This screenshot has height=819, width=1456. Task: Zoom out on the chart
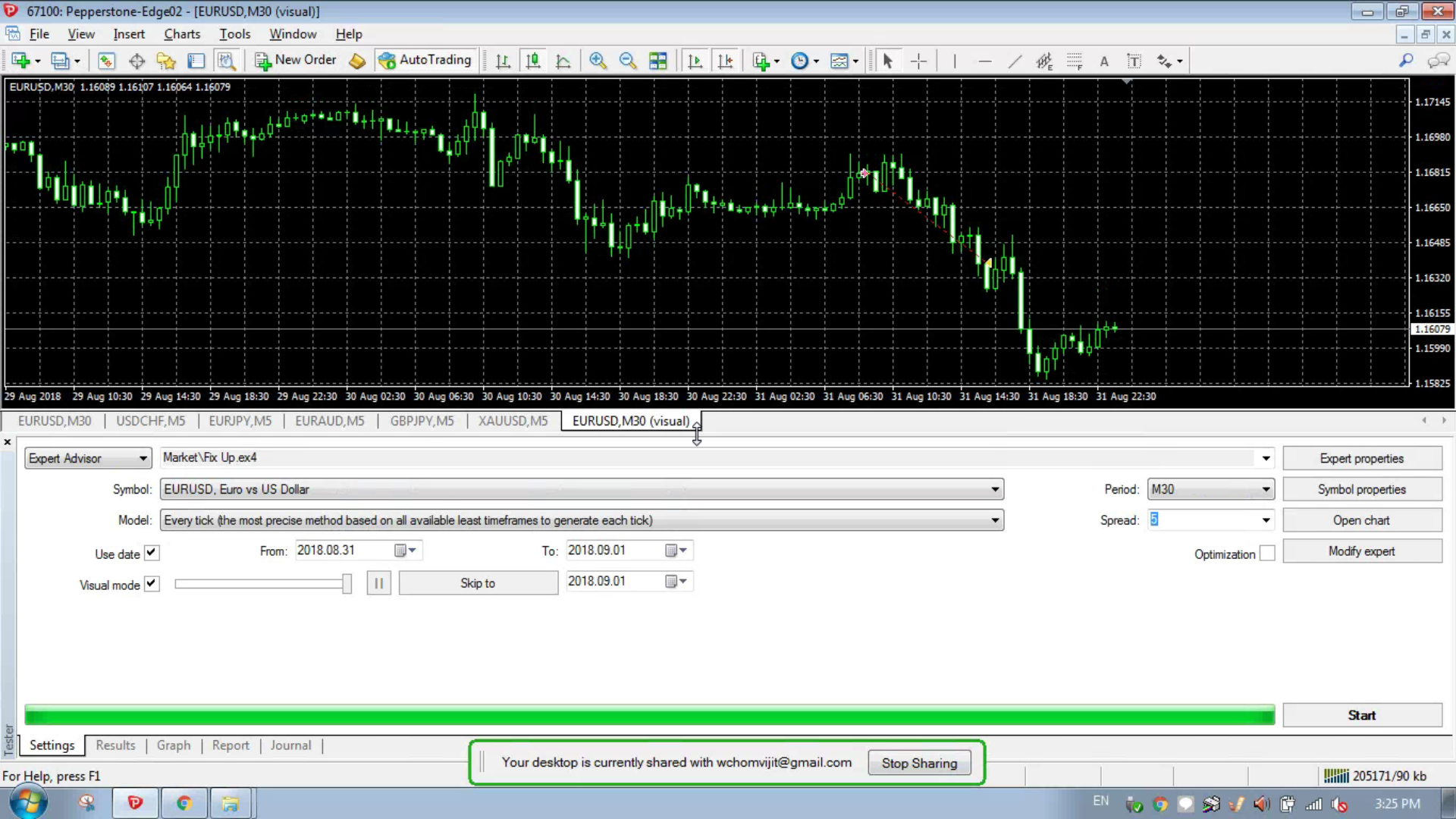point(627,61)
